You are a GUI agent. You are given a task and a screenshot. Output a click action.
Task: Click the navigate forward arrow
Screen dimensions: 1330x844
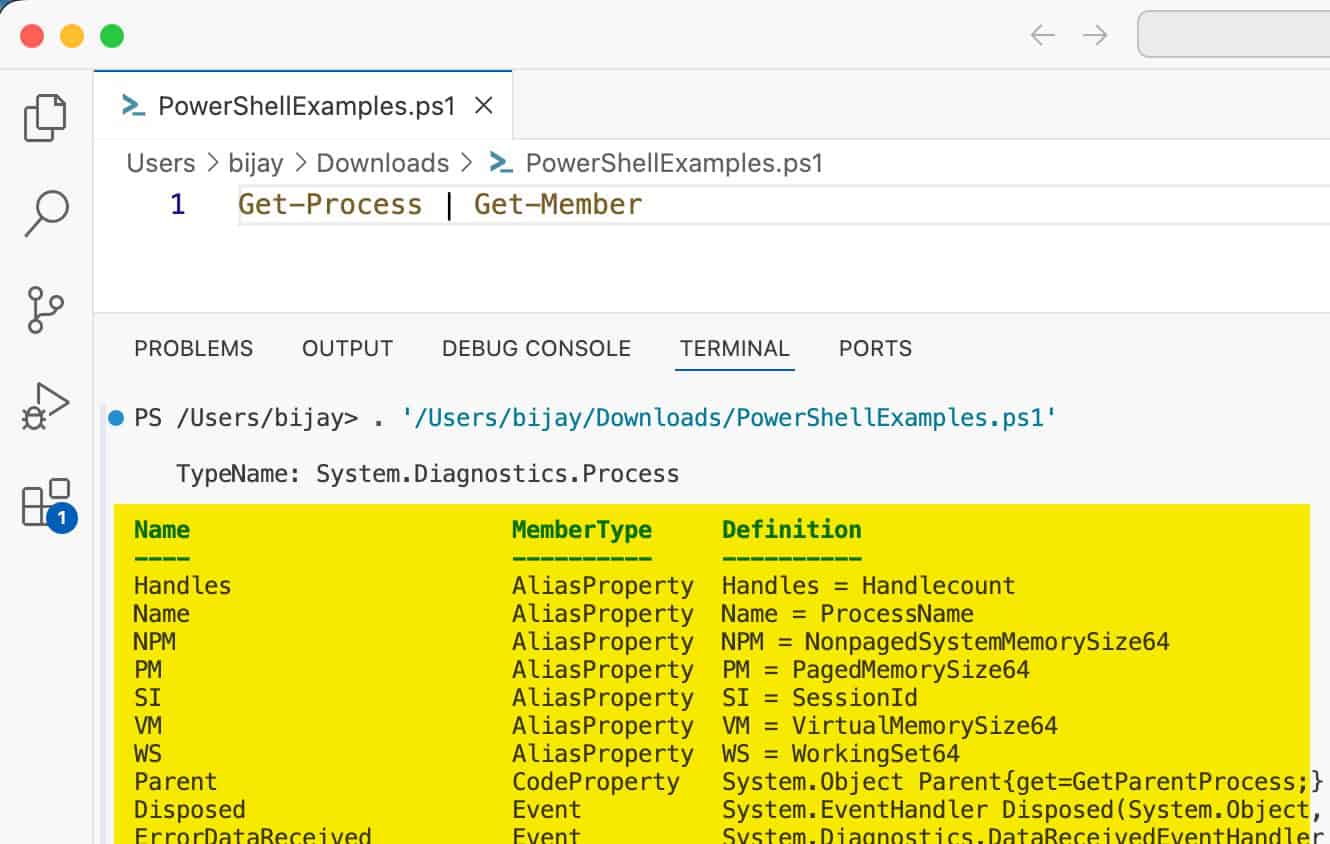tap(1095, 33)
